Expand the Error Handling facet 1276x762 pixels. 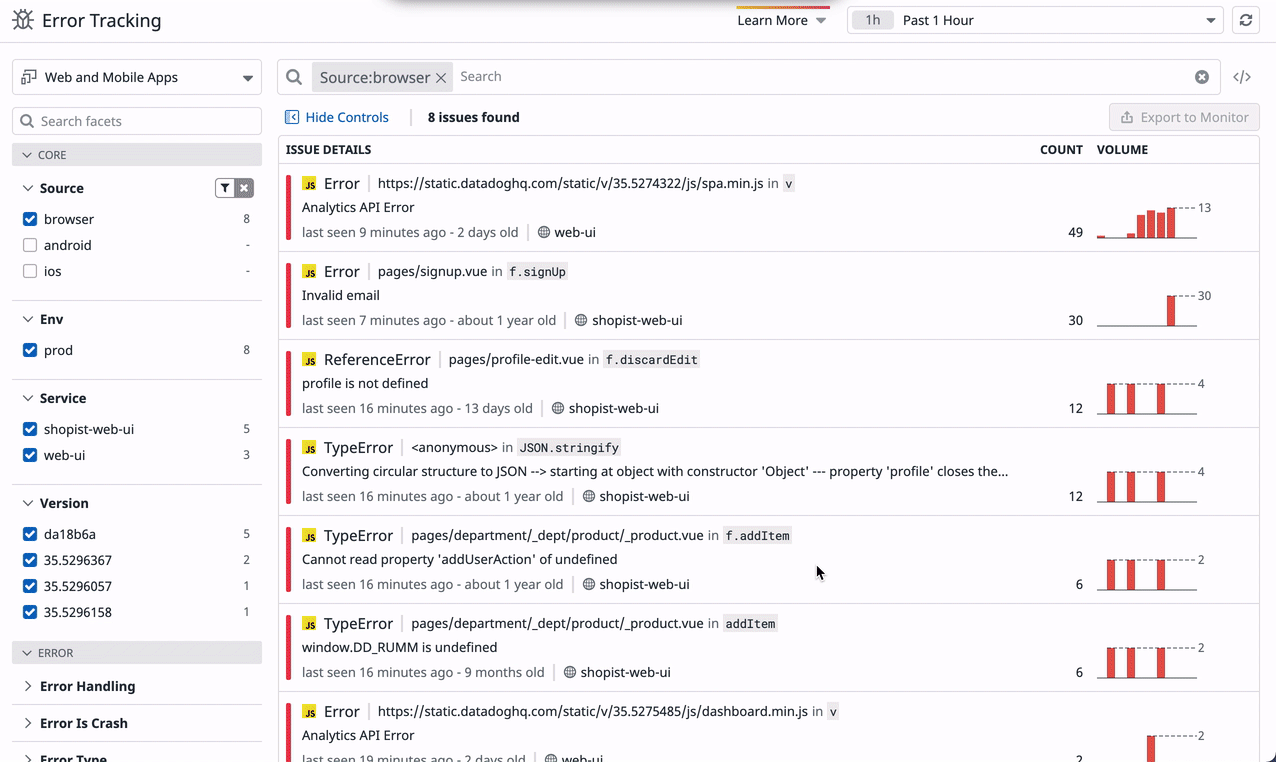88,686
